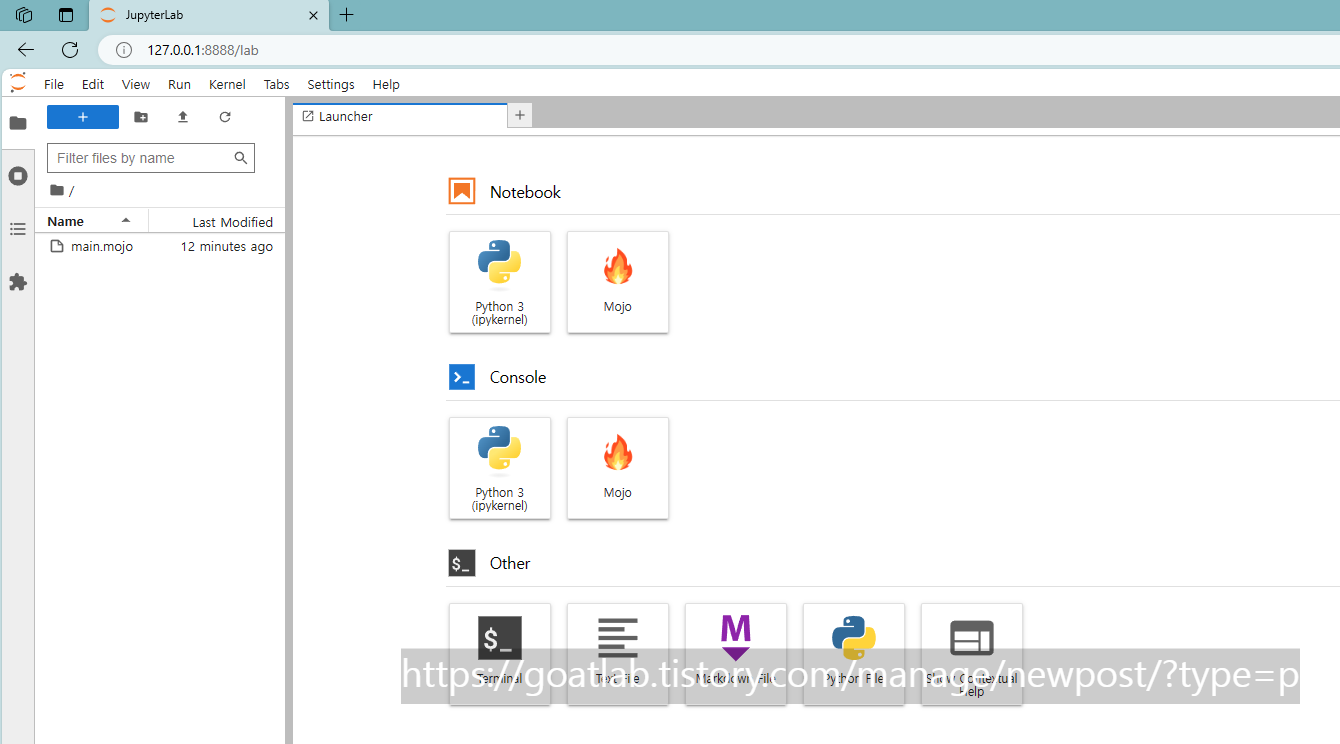1340x744 pixels.
Task: Open the Edit menu
Action: click(x=93, y=84)
